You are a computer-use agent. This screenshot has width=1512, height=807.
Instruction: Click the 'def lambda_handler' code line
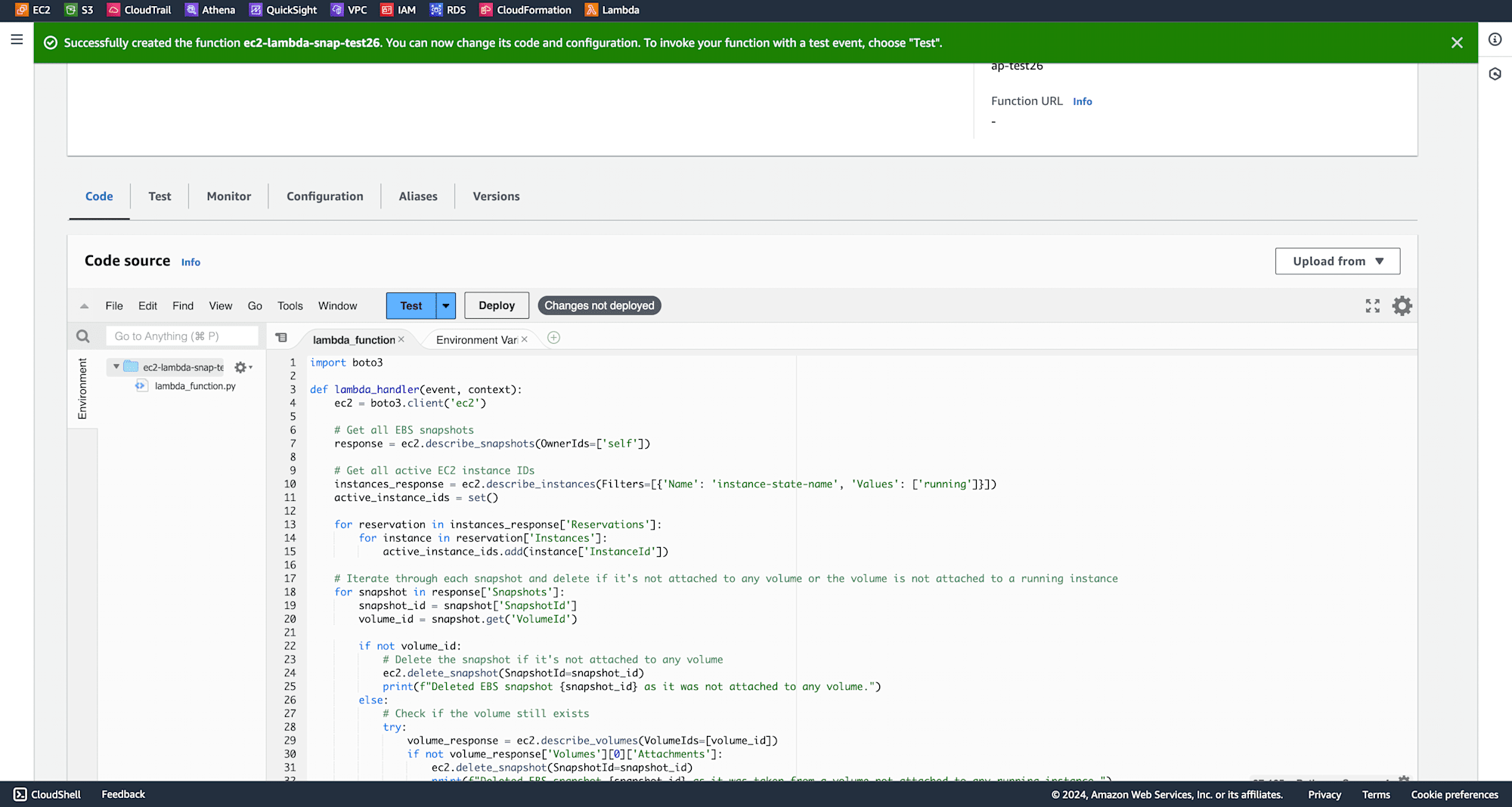coord(416,390)
